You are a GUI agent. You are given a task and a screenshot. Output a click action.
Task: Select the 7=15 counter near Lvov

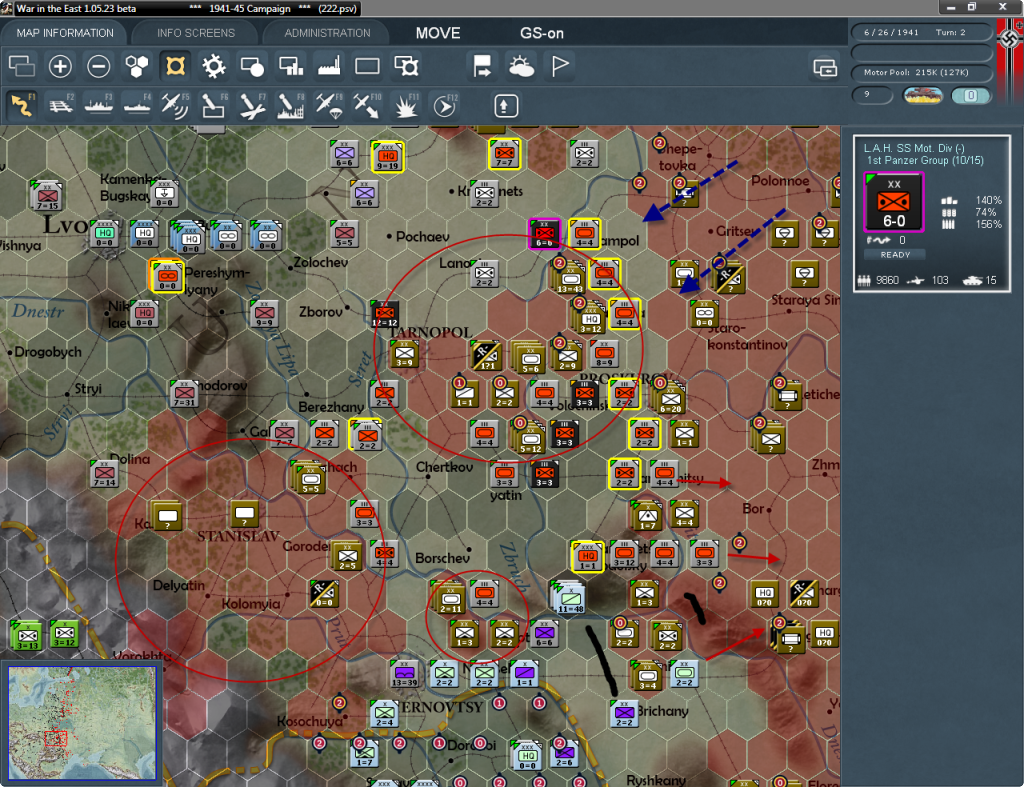pos(47,196)
